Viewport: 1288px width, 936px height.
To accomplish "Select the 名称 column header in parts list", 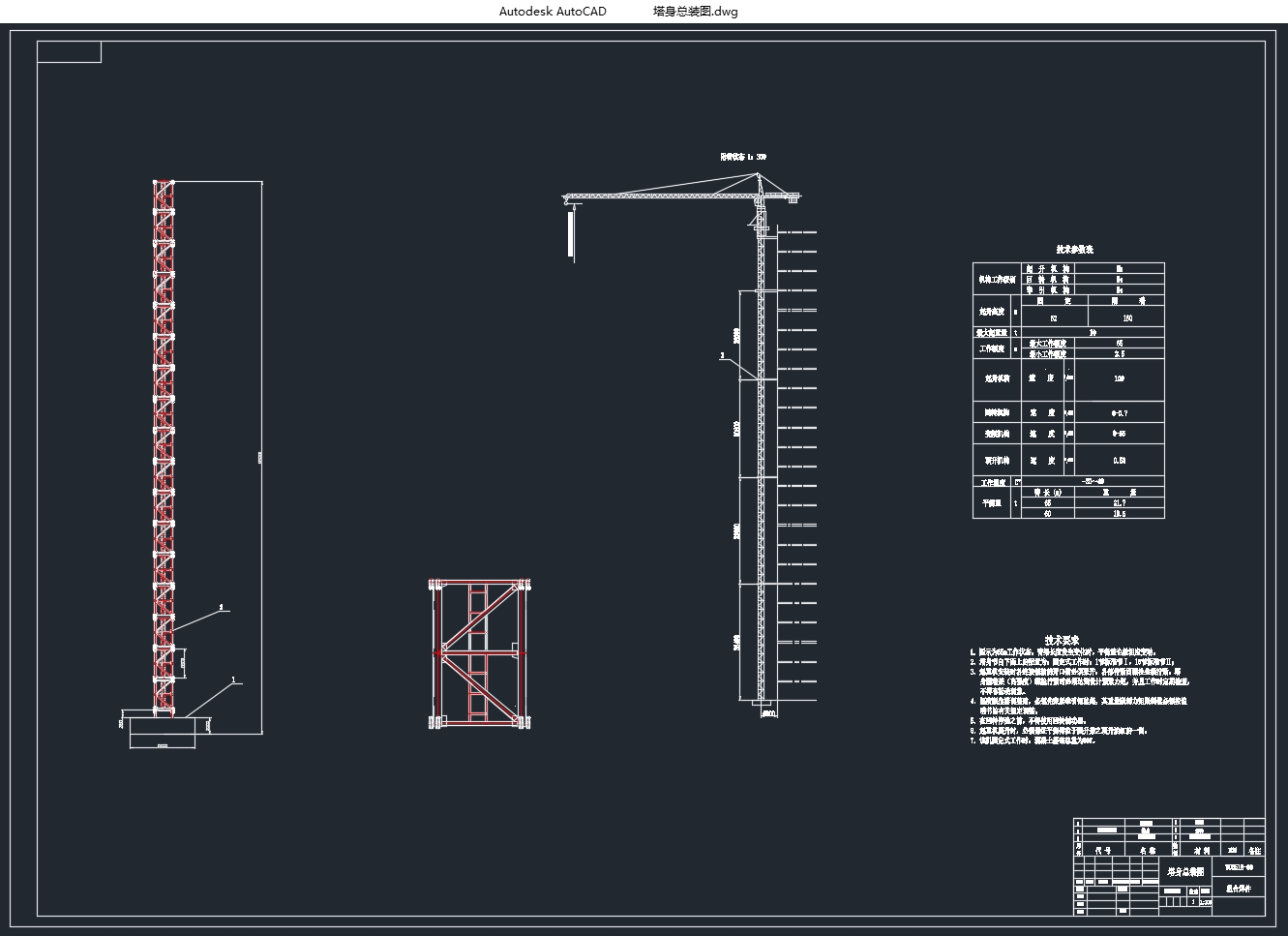I will point(1147,851).
